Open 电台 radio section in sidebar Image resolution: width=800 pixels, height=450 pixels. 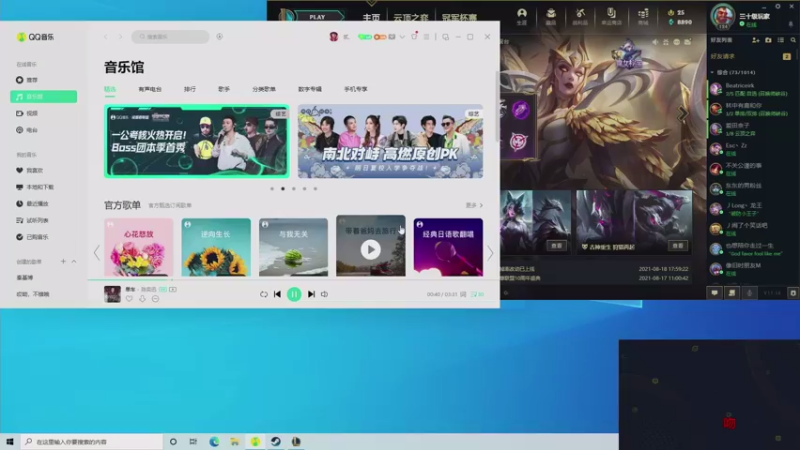click(x=27, y=130)
